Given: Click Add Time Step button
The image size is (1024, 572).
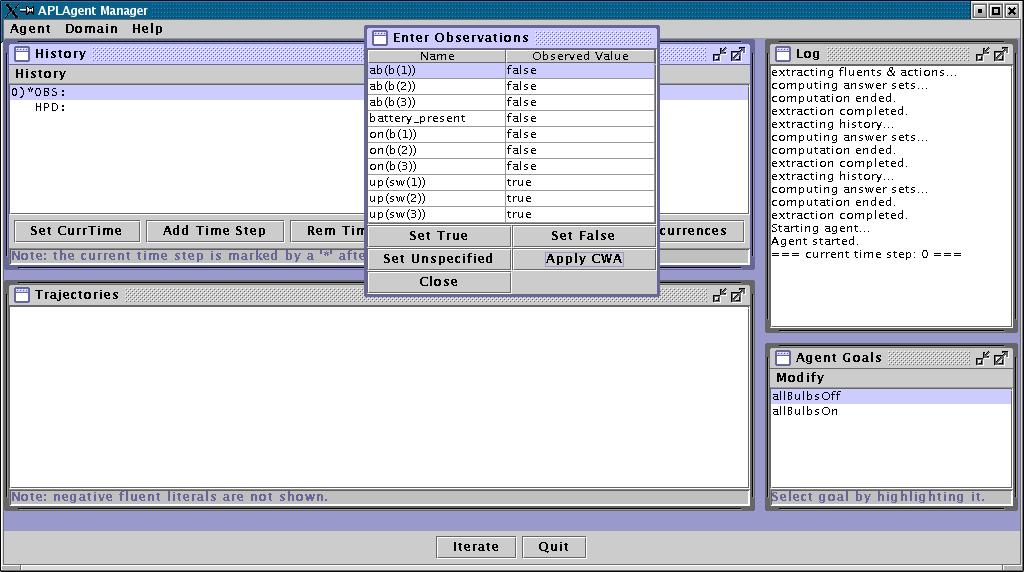Looking at the screenshot, I should pyautogui.click(x=214, y=231).
